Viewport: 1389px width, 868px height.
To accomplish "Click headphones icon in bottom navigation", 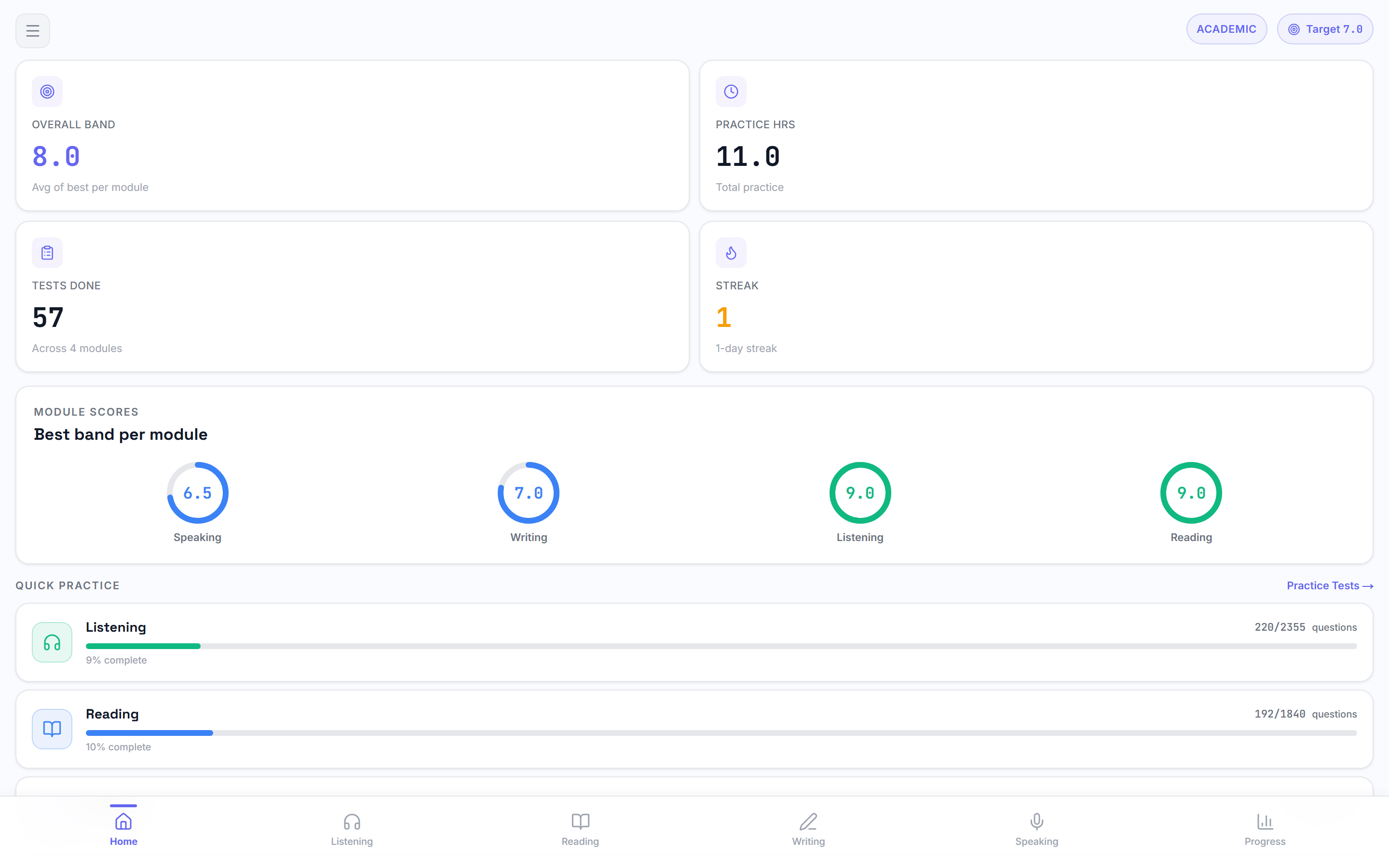I will coord(352,822).
